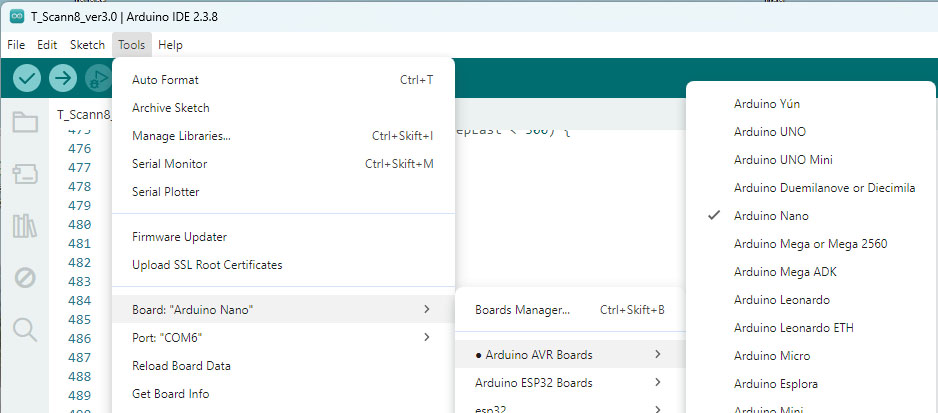
Task: Open the Sketch menu
Action: 87,45
